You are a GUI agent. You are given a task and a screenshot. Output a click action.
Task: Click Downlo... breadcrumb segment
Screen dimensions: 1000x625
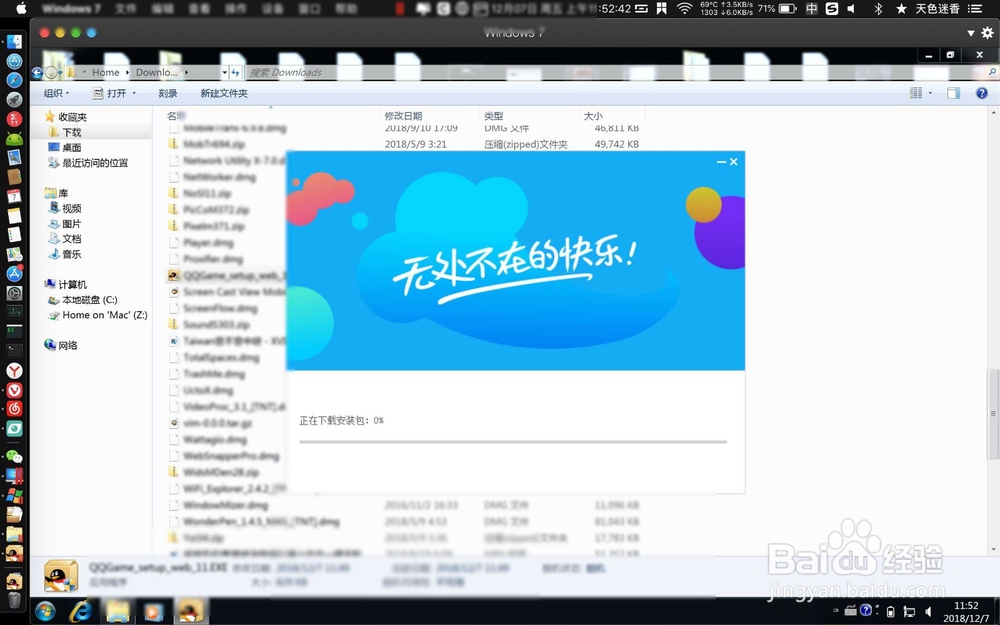tap(156, 73)
